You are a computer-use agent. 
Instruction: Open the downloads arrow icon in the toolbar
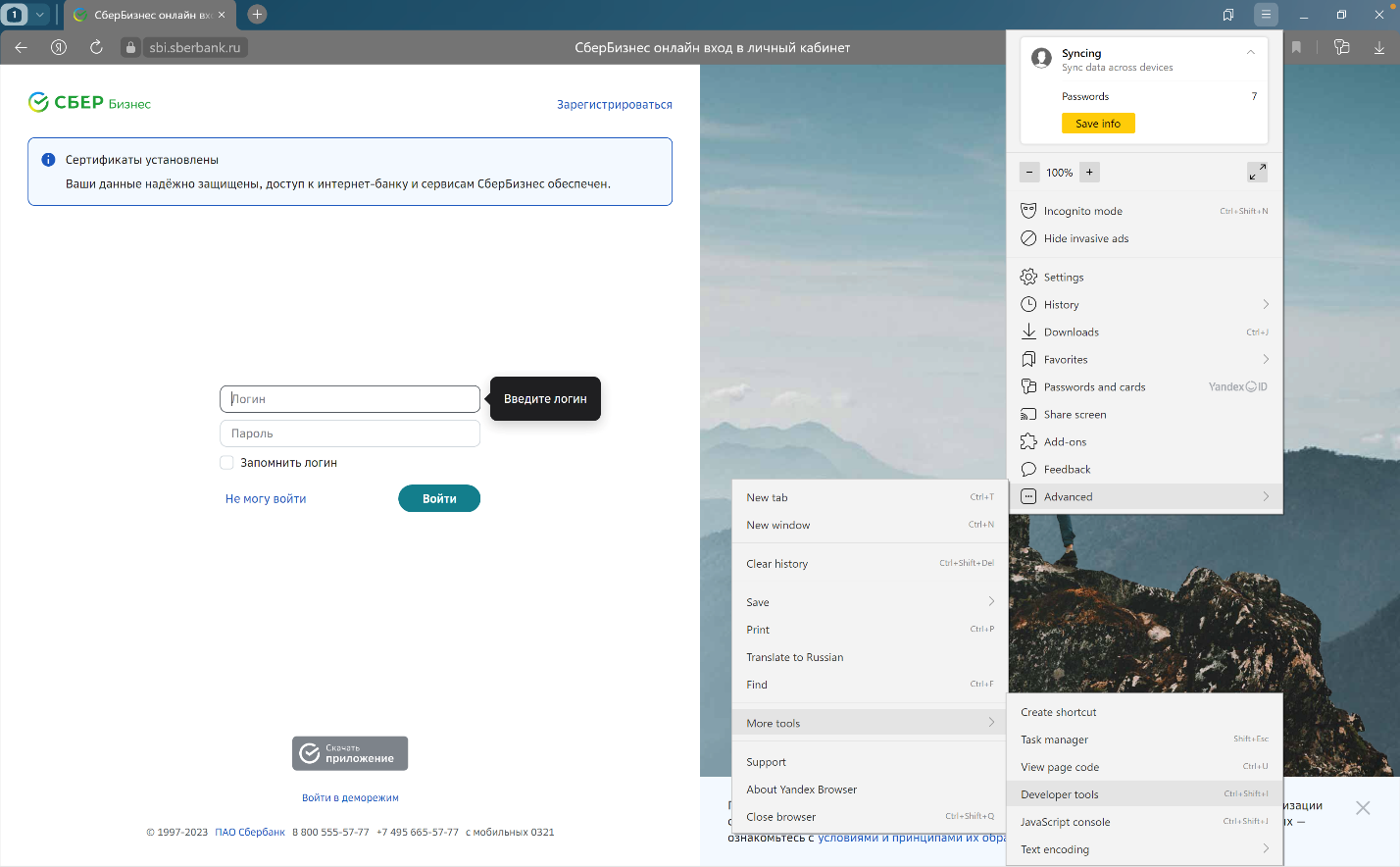1379,47
